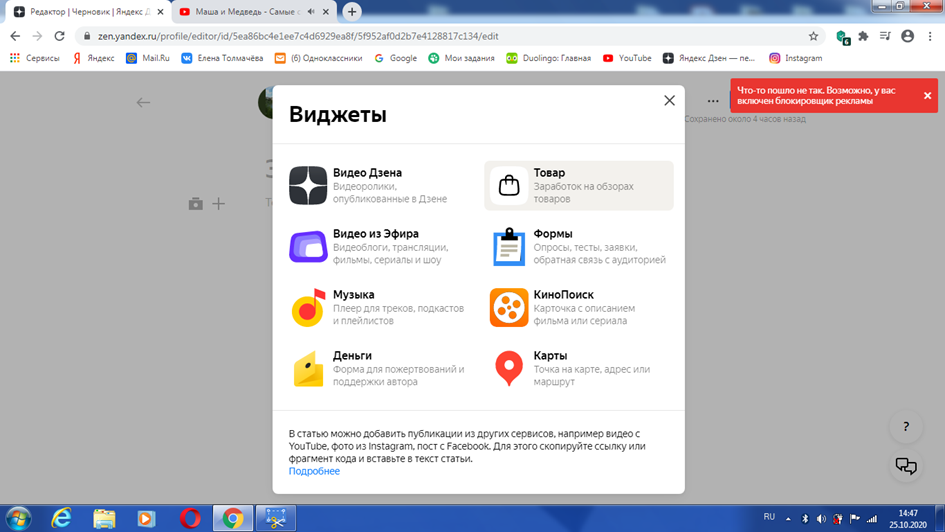Screen dimensions: 945x532
Task: Open the Сервисы apps bookmark
Action: coord(35,58)
